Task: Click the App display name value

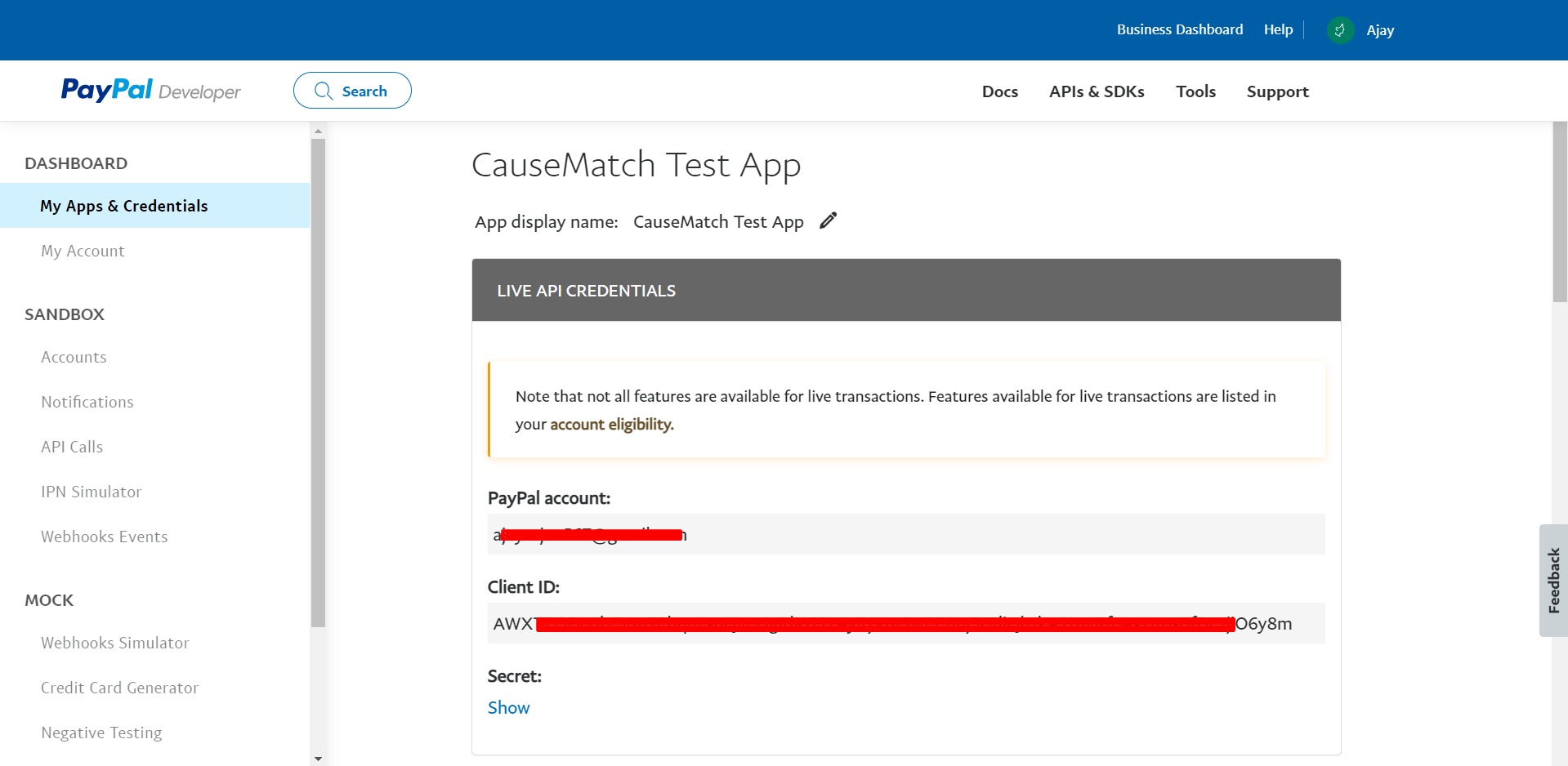Action: coord(718,222)
